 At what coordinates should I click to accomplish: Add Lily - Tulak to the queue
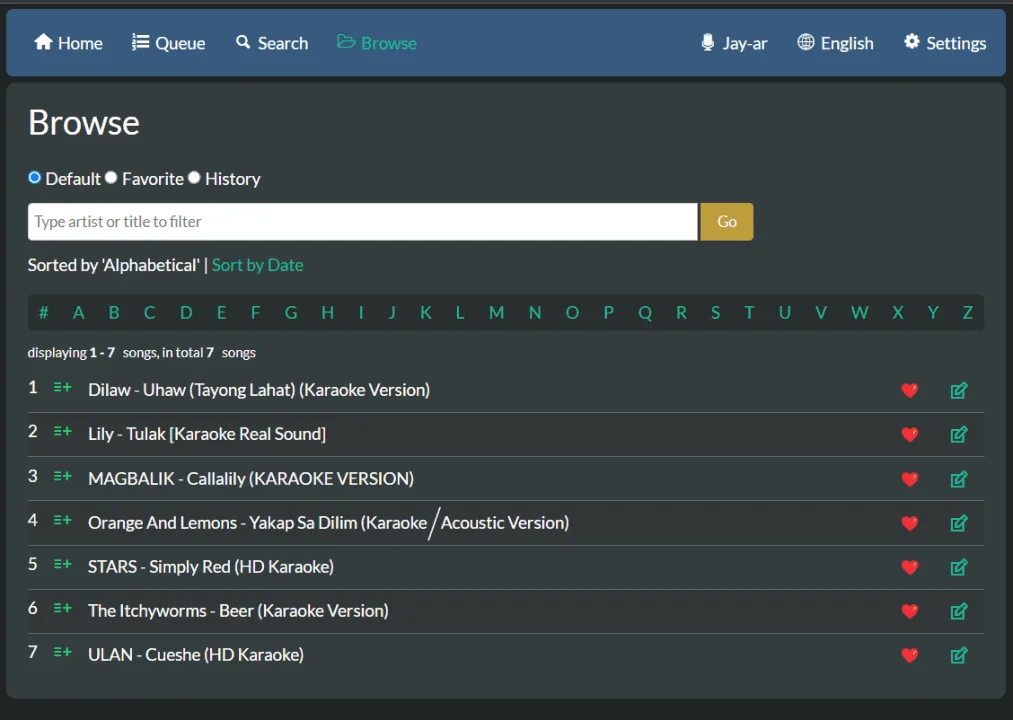tap(63, 432)
